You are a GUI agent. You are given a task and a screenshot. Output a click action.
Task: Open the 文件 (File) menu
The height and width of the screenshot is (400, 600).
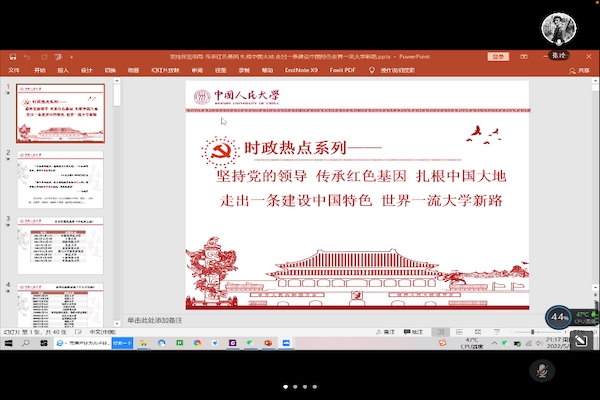[14, 70]
